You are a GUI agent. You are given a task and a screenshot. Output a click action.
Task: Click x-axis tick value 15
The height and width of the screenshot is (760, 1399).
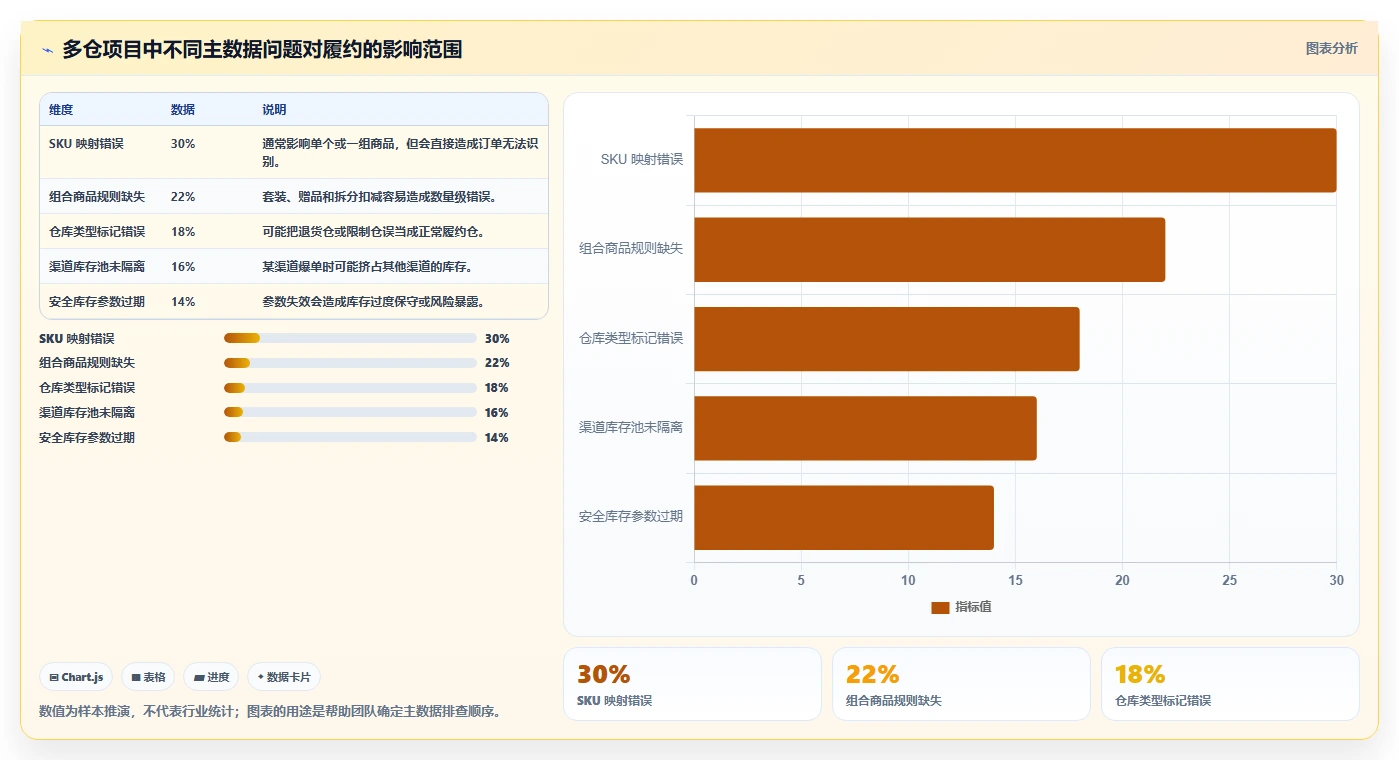point(1015,581)
